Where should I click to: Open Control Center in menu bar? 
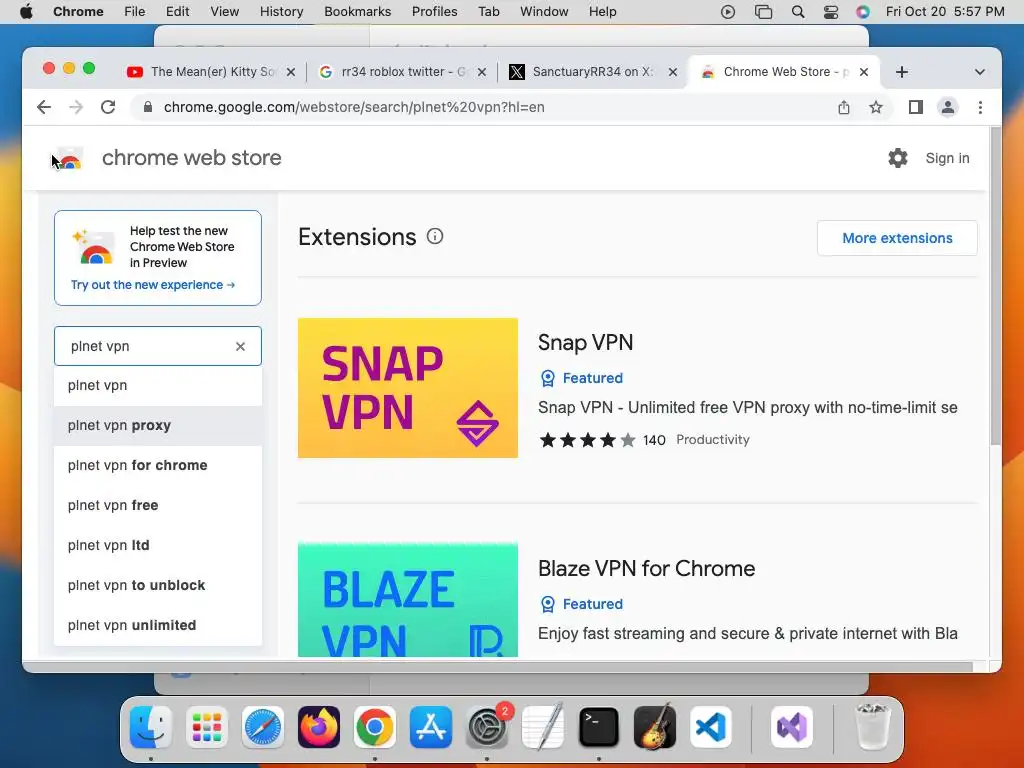tap(831, 12)
